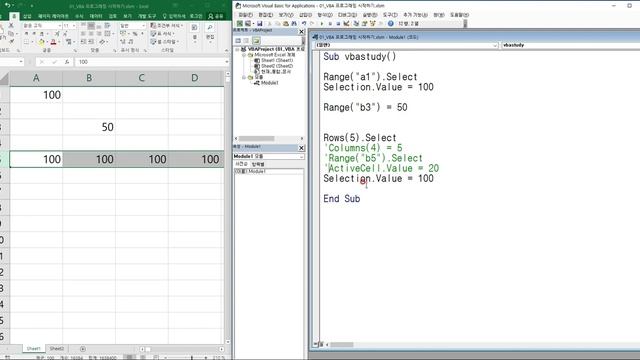Open number format dropdown showing 일반
The height and width of the screenshot is (360, 640).
143,26
